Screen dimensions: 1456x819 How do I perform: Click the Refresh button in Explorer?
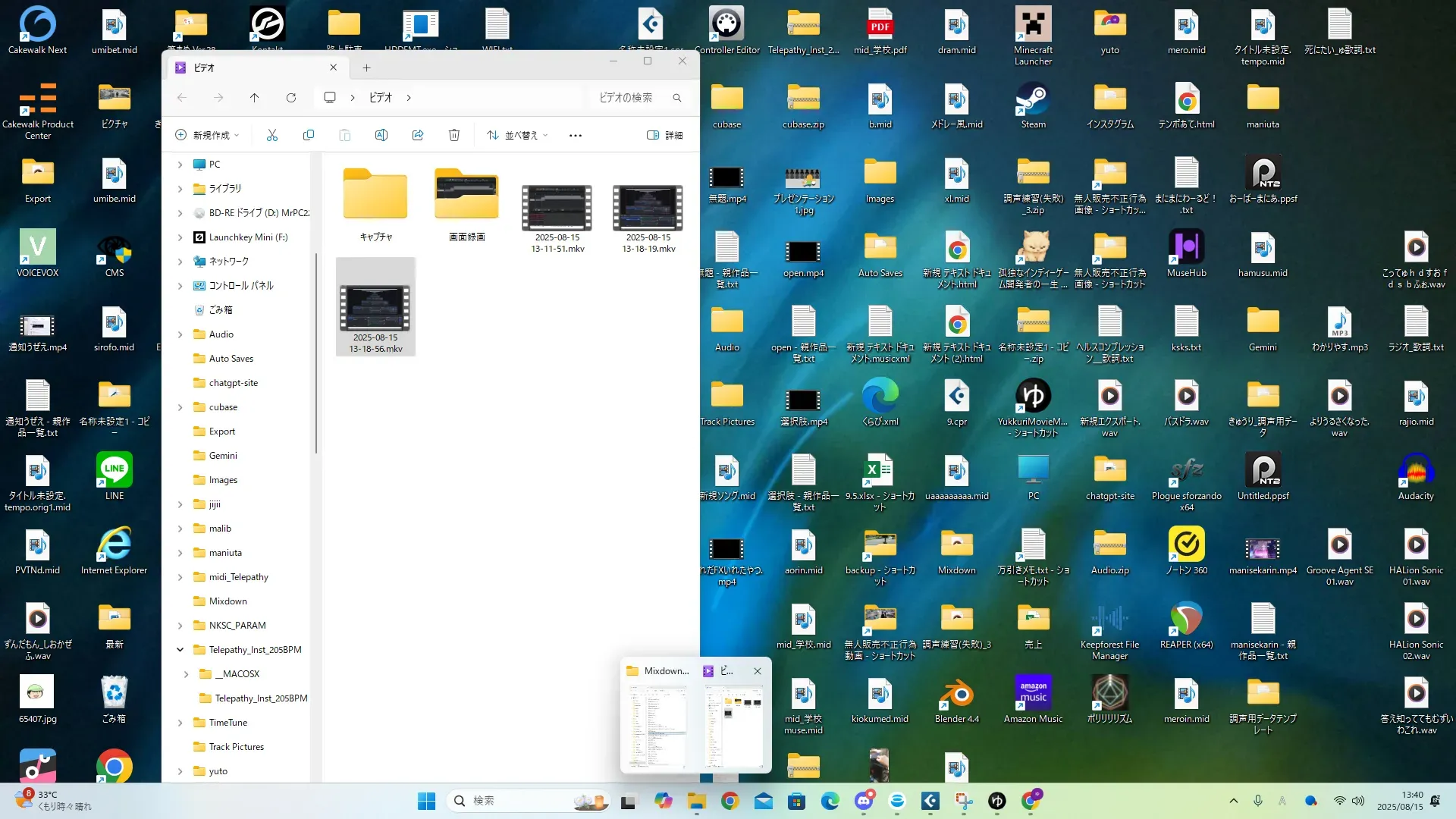click(x=291, y=98)
